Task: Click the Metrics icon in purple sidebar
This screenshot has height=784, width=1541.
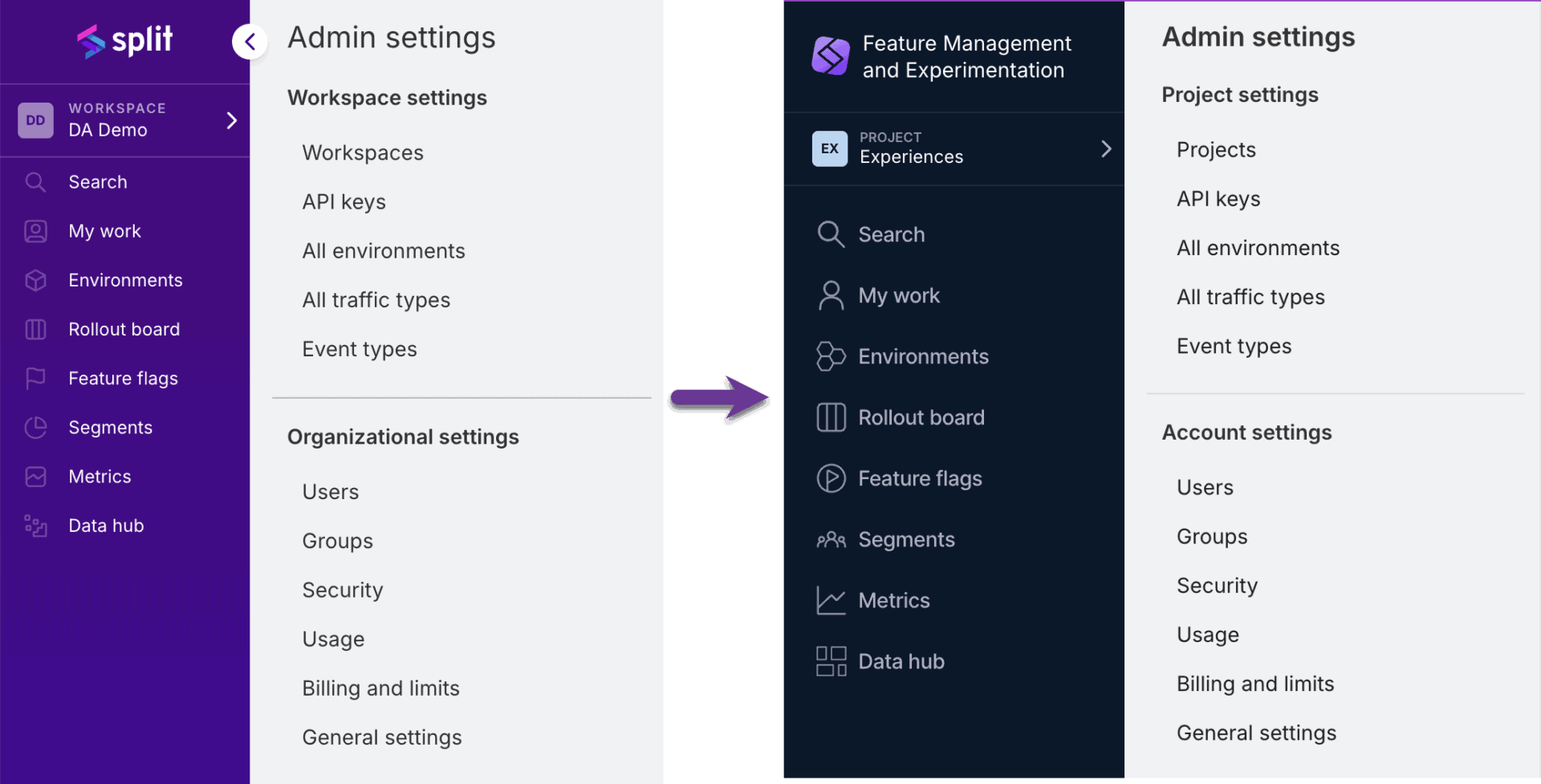Action: [x=35, y=477]
